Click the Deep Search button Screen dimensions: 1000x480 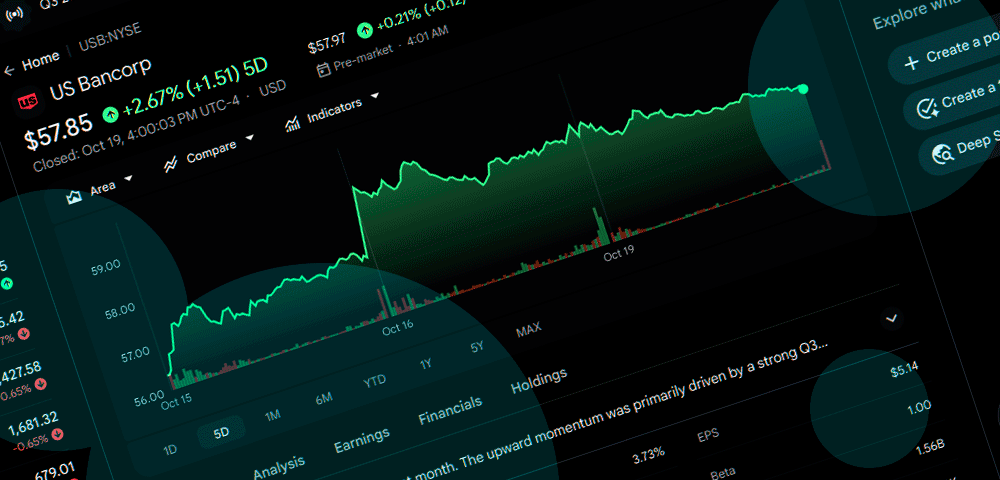(x=959, y=147)
